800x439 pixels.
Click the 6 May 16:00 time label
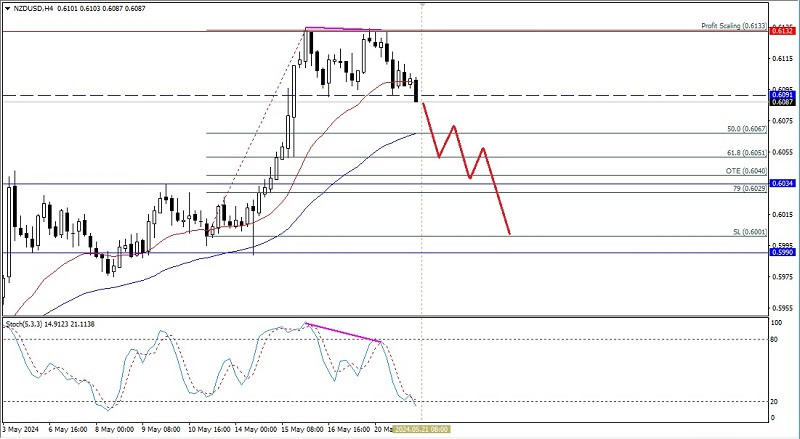68,429
